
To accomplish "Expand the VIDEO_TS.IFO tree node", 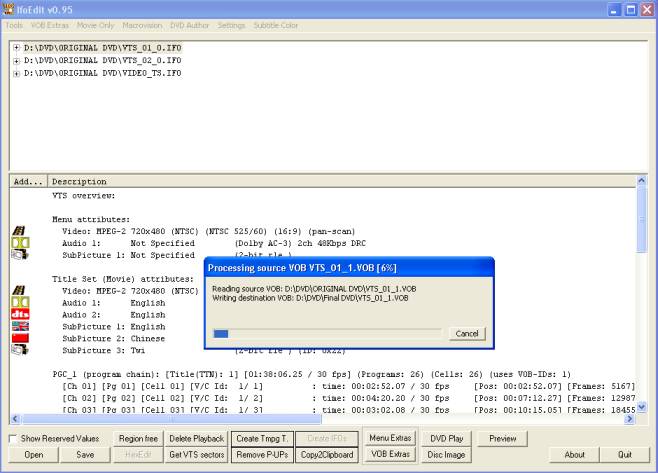I will click(16, 73).
